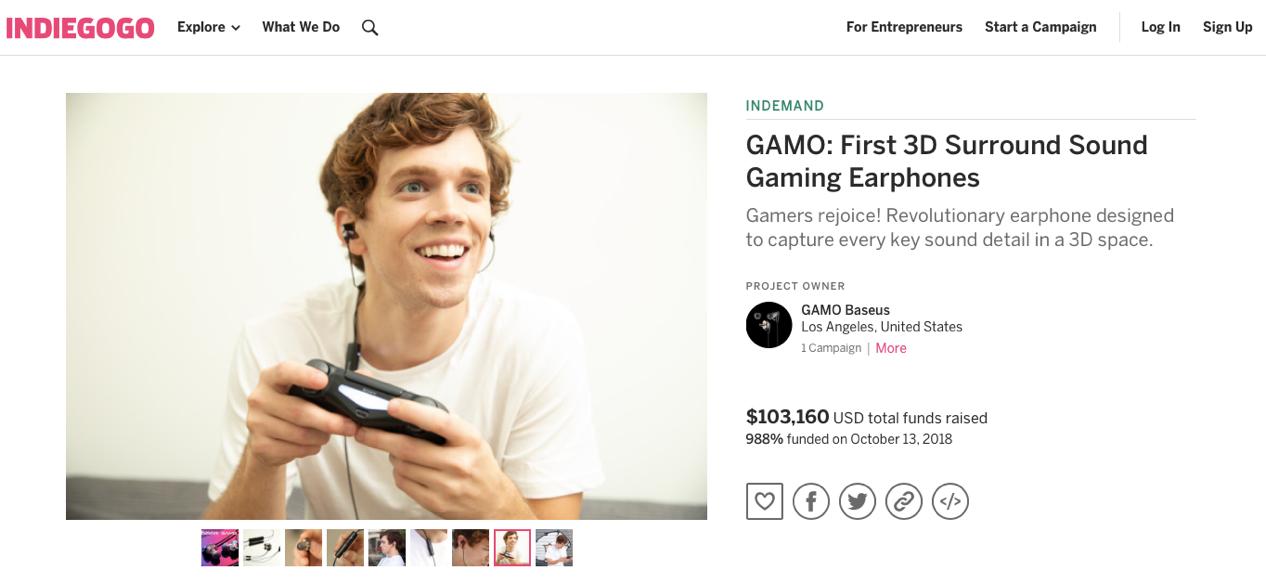Open the embed code icon
Viewport: 1266px width, 584px height.
pos(950,501)
